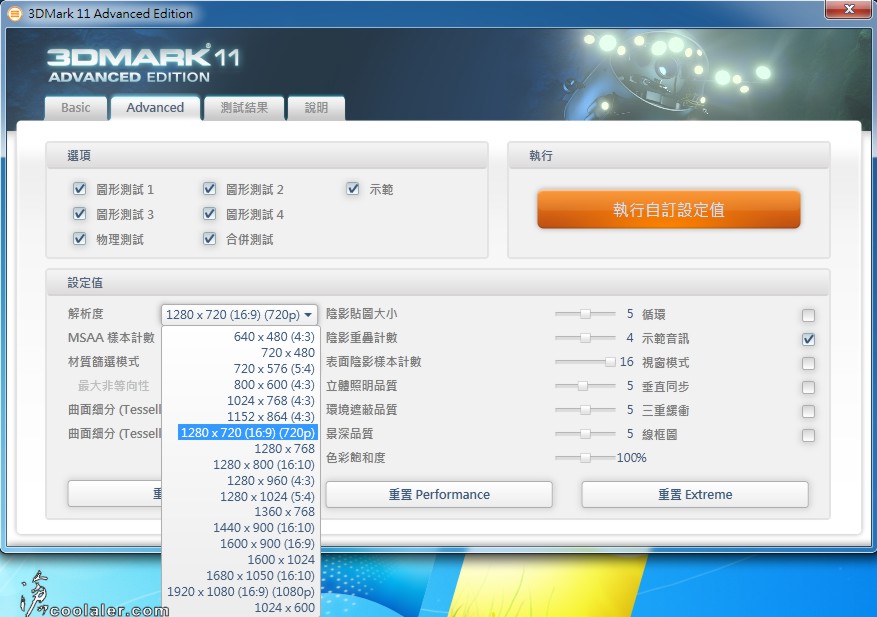Pick 1024 x 600 resolution
Viewport: 877px width, 617px height.
[x=285, y=607]
